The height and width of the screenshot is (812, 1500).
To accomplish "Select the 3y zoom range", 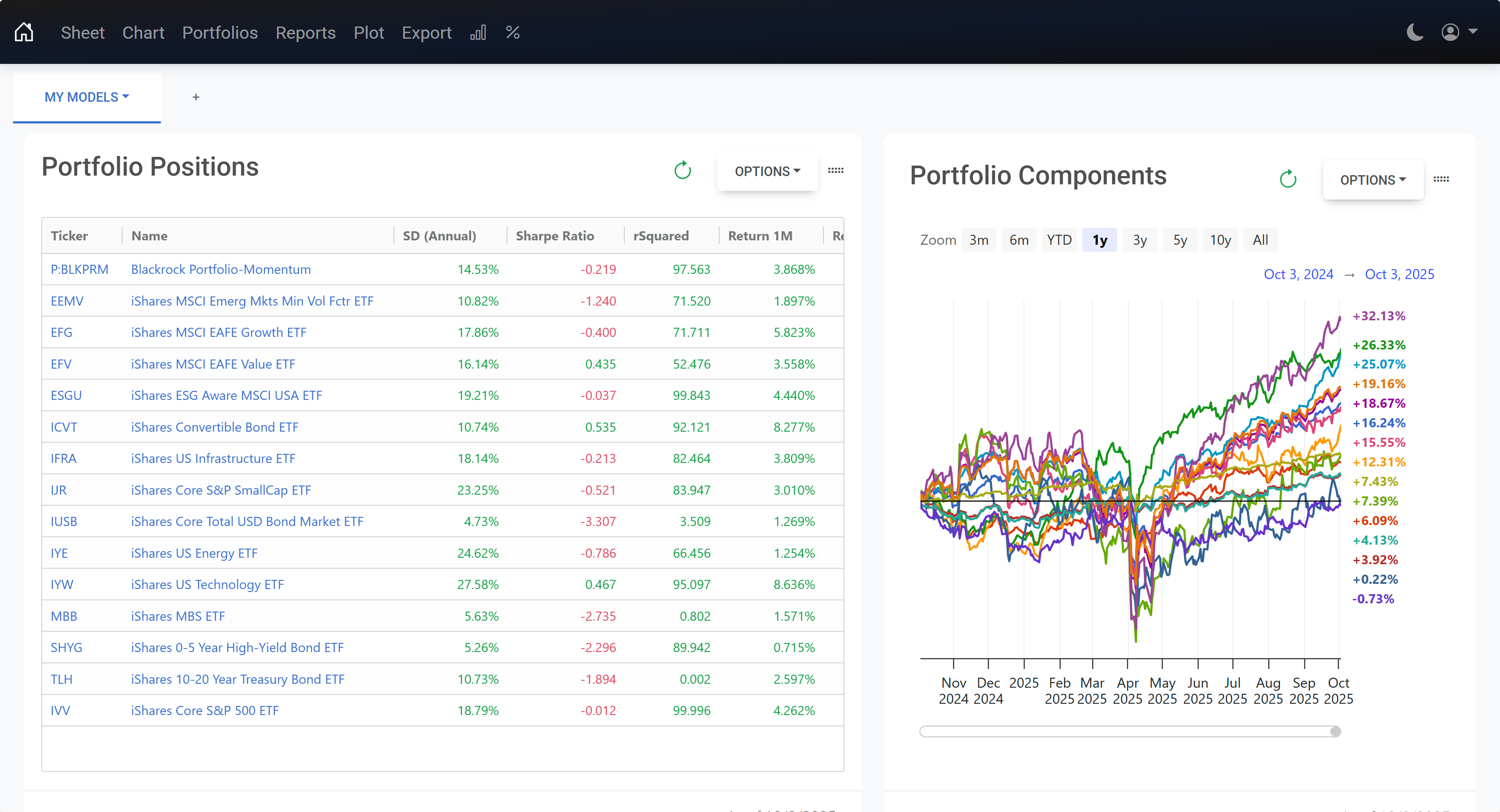I will pos(1140,239).
